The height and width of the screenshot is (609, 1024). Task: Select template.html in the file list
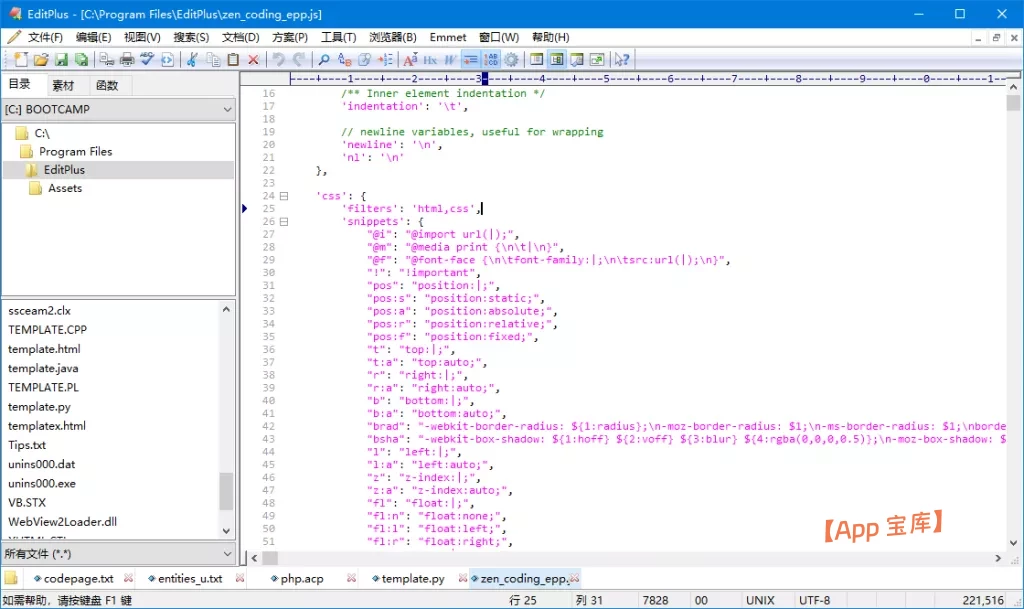[44, 349]
